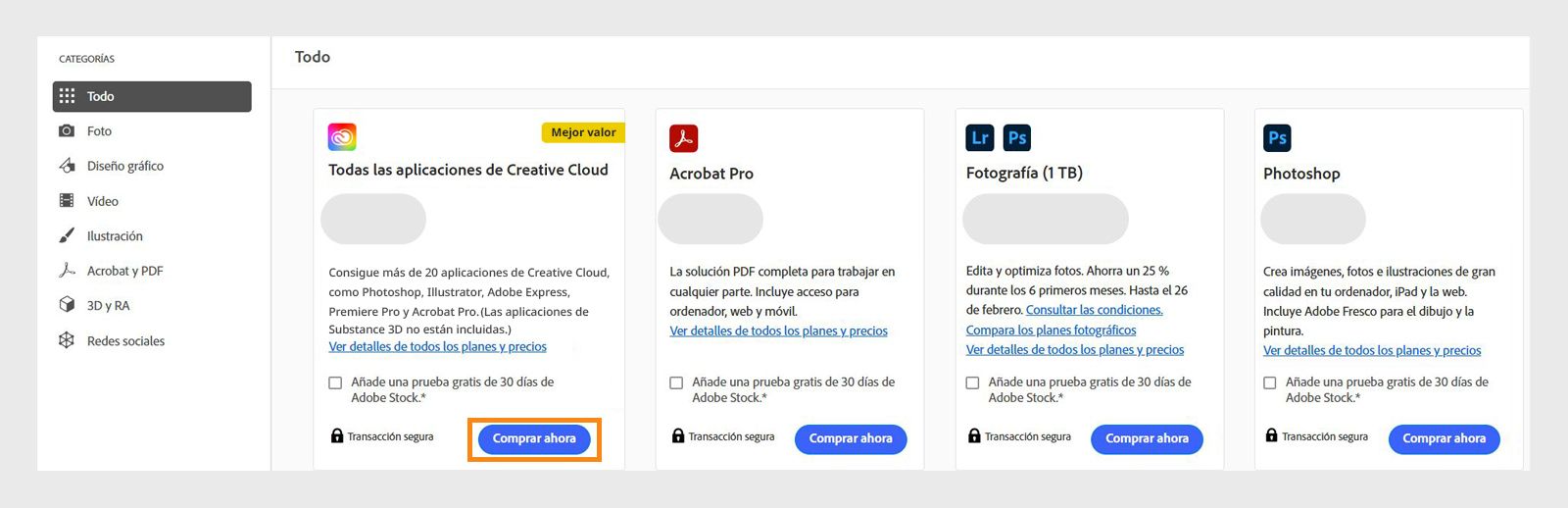This screenshot has height=508, width=1568.
Task: Click the Acrobat icon beside Acrobat y PDF
Action: click(67, 271)
